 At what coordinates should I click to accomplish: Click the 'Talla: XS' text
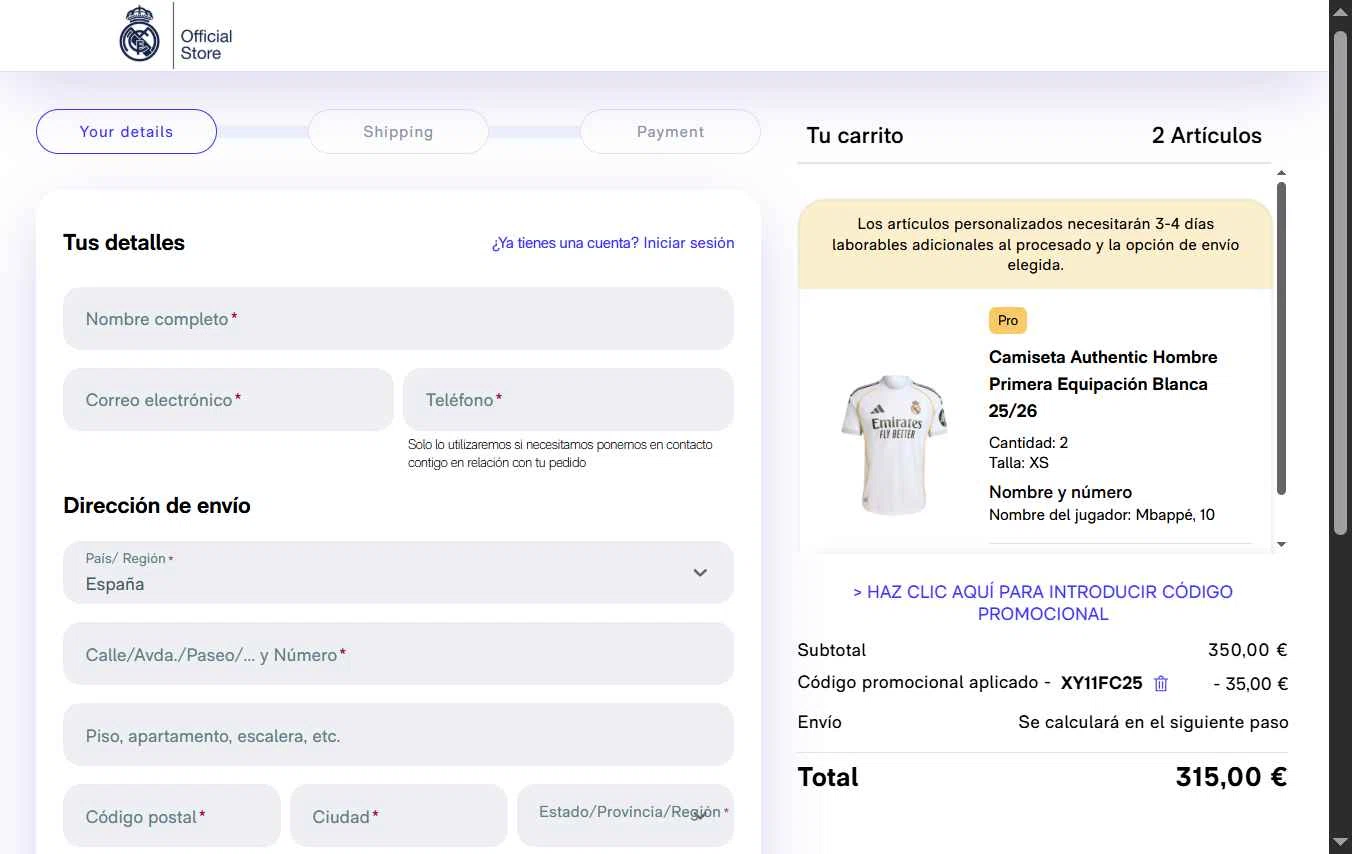point(1019,463)
